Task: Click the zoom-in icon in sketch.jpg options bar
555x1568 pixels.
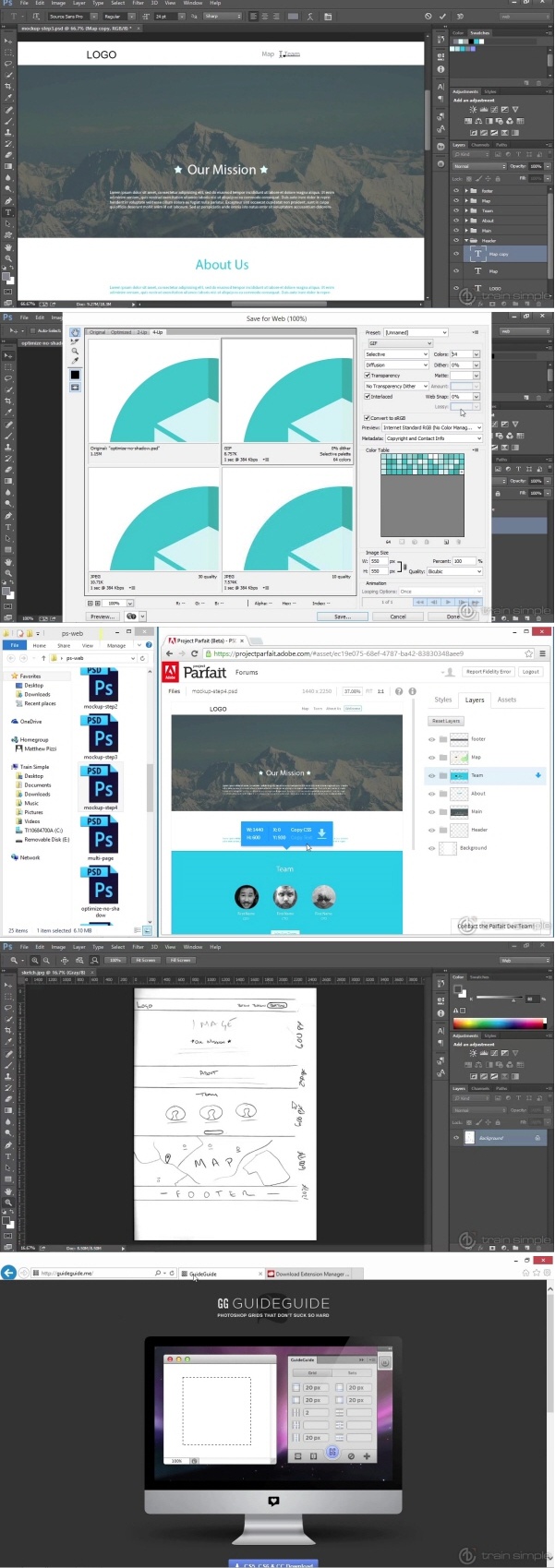Action: click(x=35, y=960)
